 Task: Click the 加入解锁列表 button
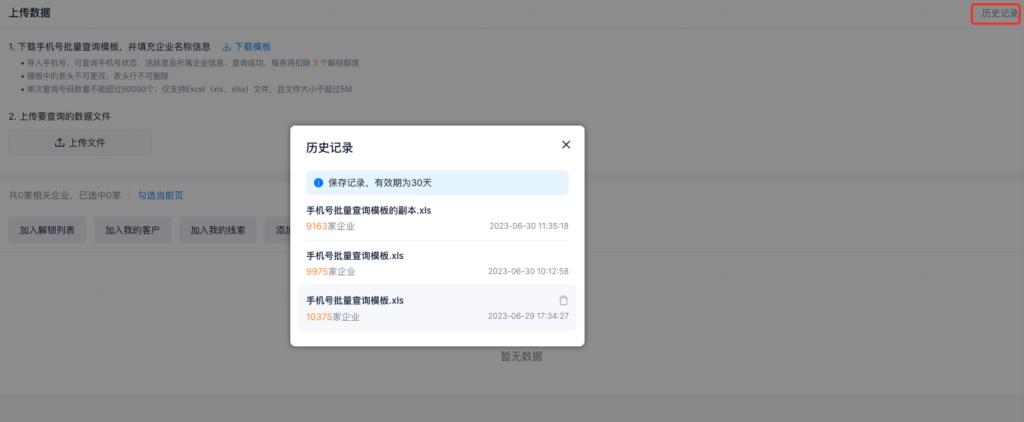(47, 230)
